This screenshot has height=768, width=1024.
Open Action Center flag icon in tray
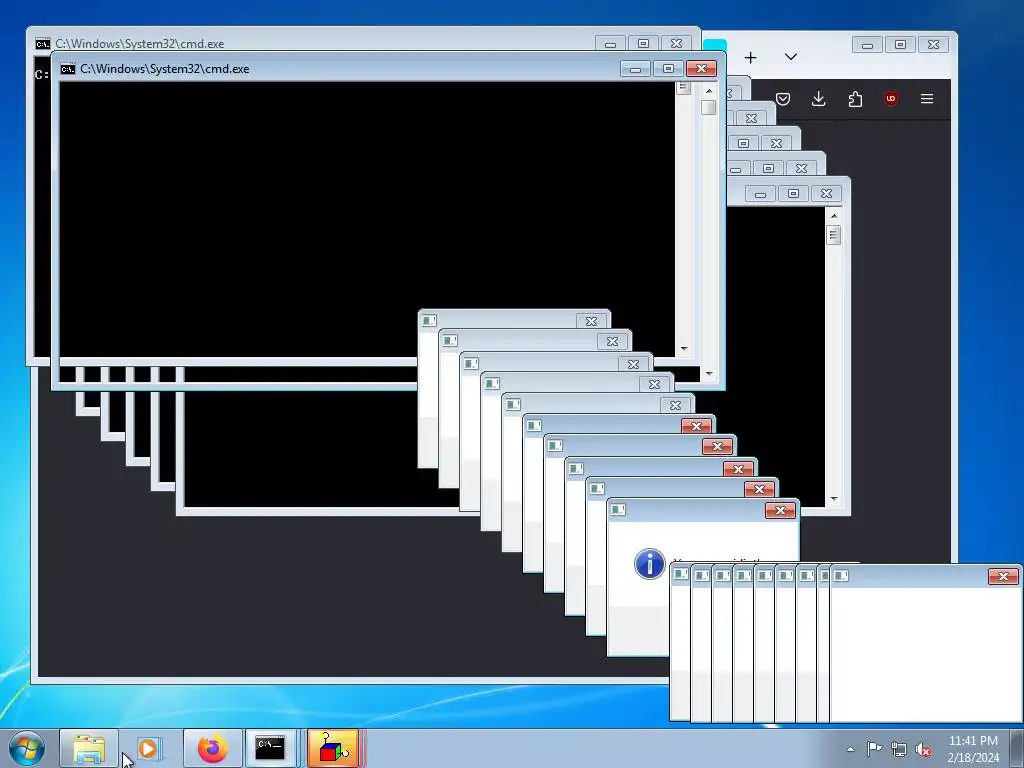pyautogui.click(x=874, y=748)
